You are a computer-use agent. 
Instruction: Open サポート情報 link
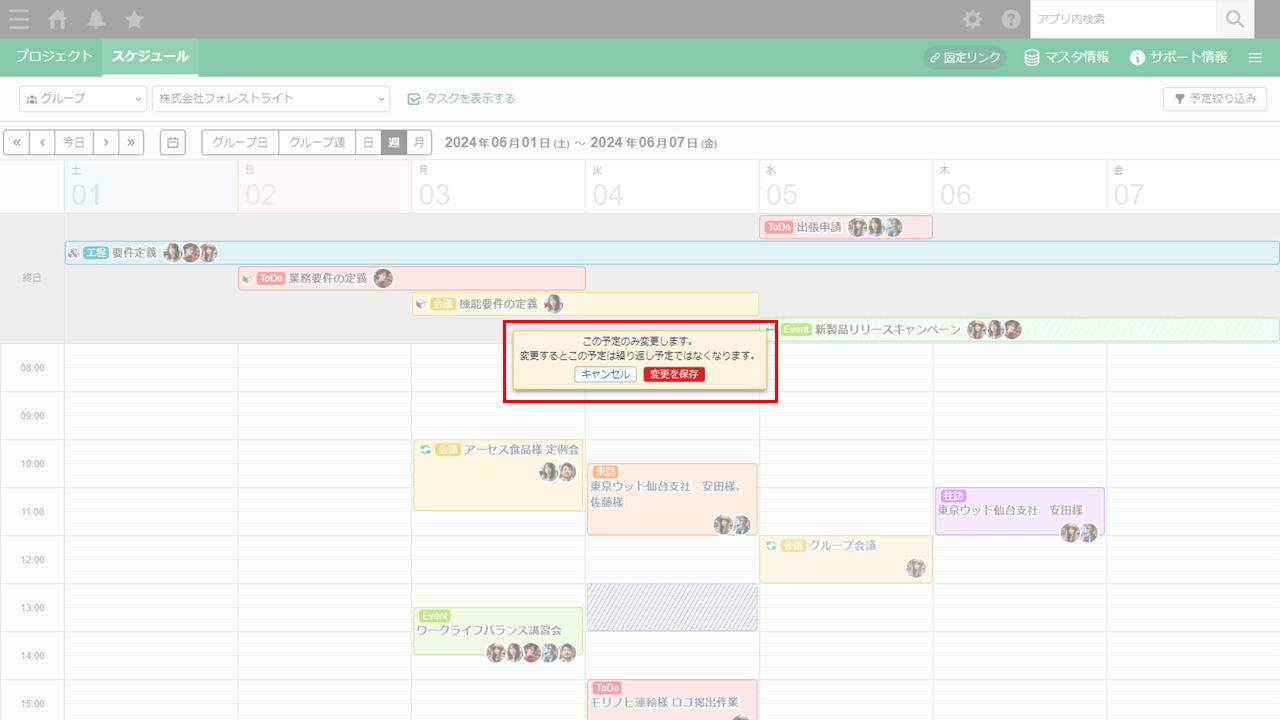(x=1178, y=57)
